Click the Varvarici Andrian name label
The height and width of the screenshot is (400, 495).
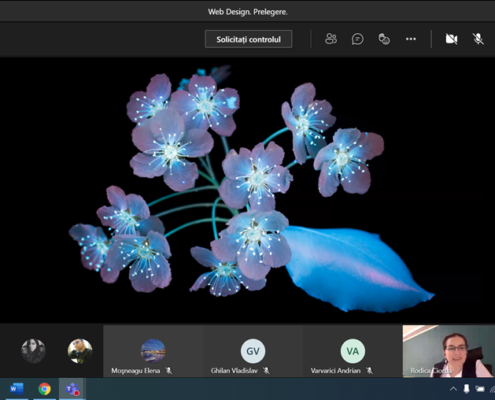(335, 370)
